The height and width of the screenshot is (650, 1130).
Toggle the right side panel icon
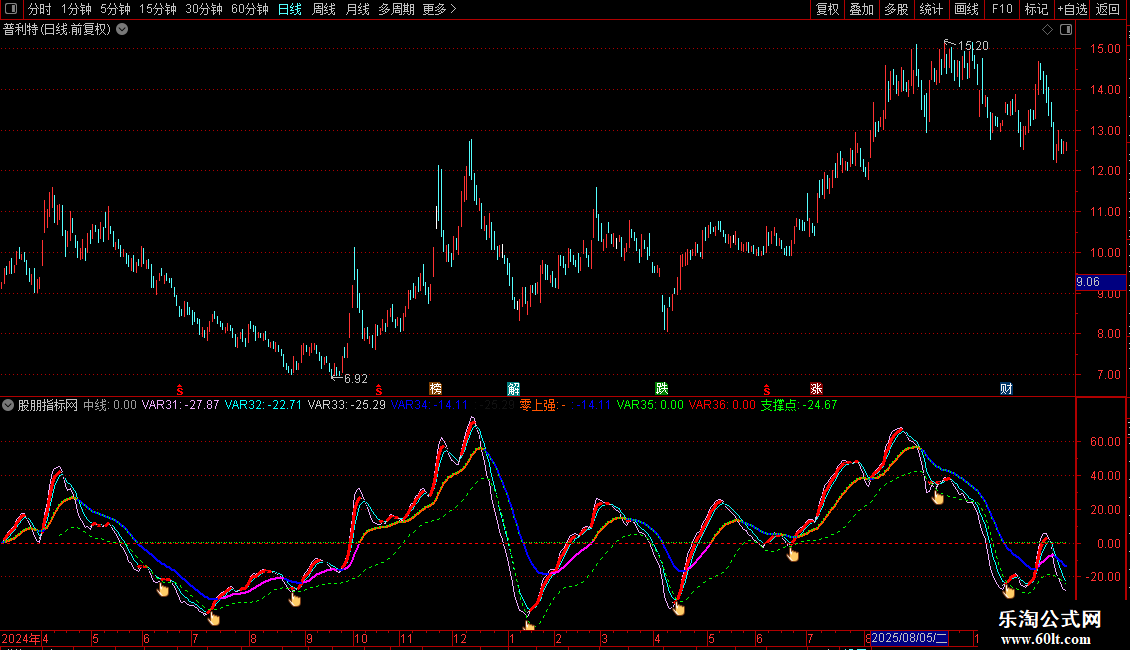(x=1066, y=30)
